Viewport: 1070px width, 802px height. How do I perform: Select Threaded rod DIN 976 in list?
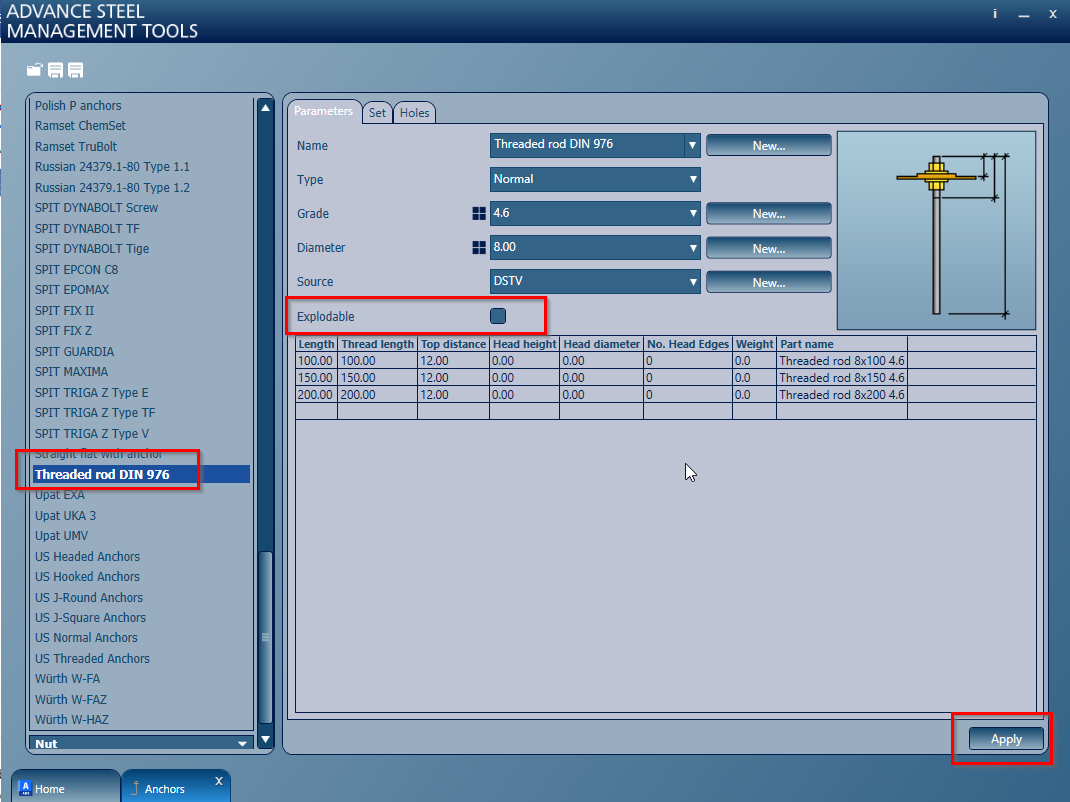[x=141, y=474]
